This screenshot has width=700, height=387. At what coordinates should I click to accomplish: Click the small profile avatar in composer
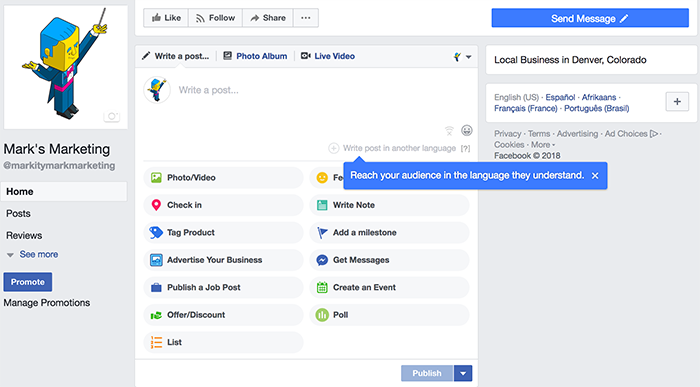tap(157, 90)
